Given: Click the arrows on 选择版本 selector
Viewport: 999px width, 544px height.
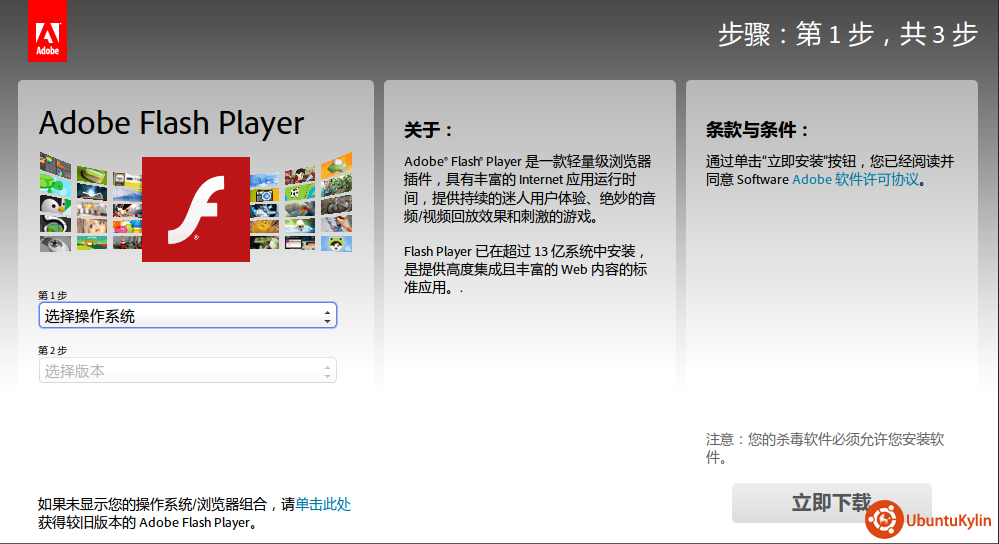Looking at the screenshot, I should point(327,371).
